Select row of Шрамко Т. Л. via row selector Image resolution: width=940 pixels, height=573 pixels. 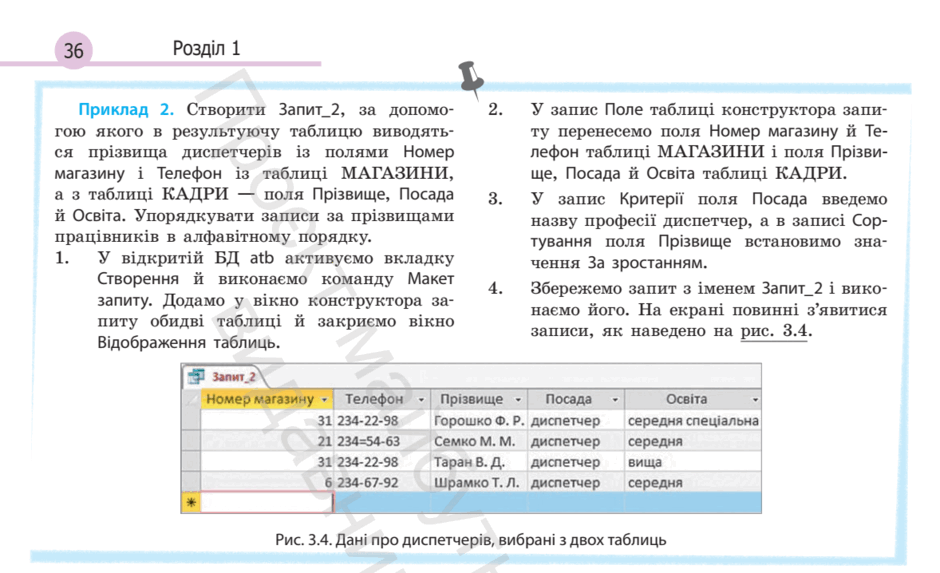tap(191, 482)
